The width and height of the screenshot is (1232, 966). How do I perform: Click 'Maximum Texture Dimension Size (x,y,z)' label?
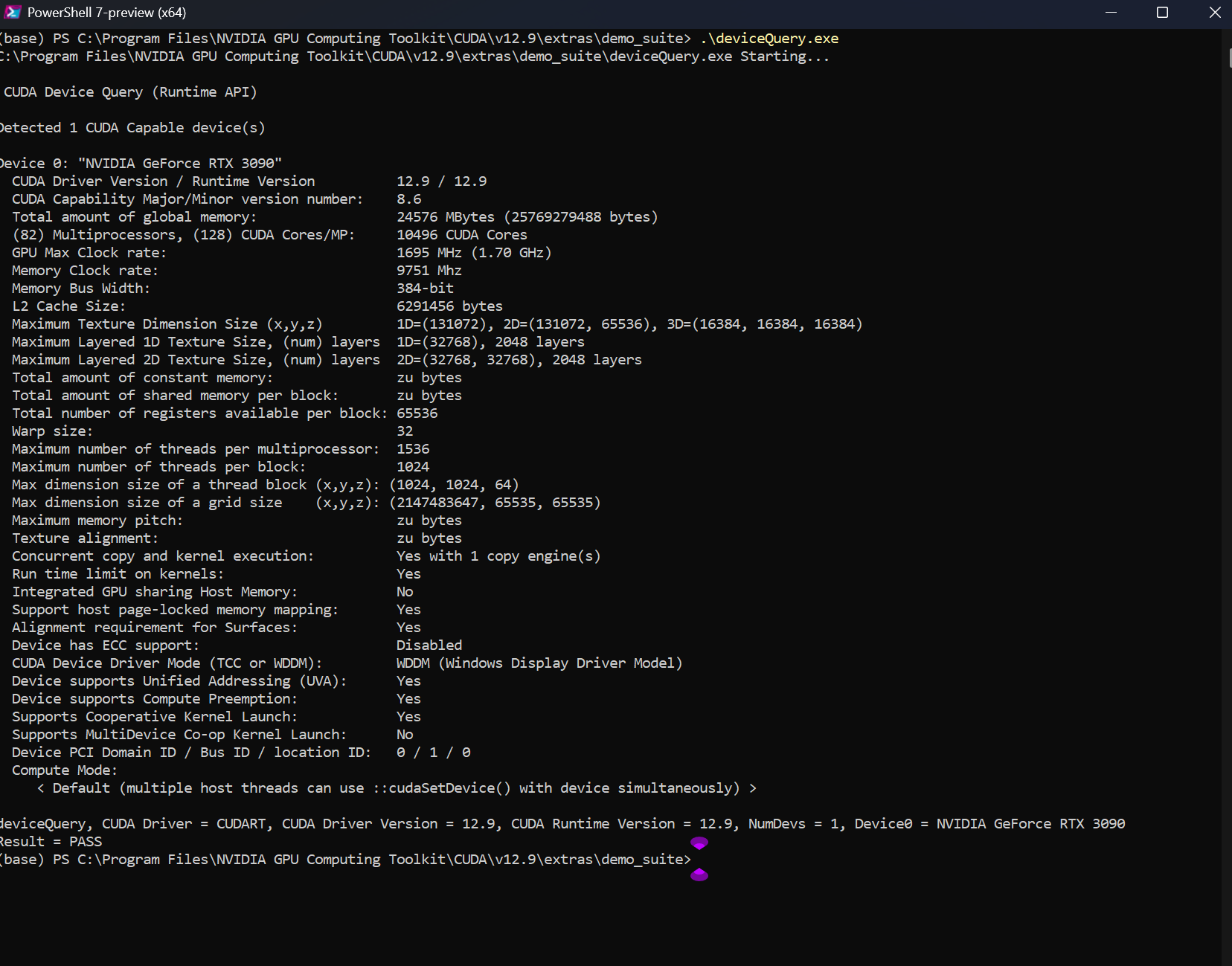(x=167, y=324)
